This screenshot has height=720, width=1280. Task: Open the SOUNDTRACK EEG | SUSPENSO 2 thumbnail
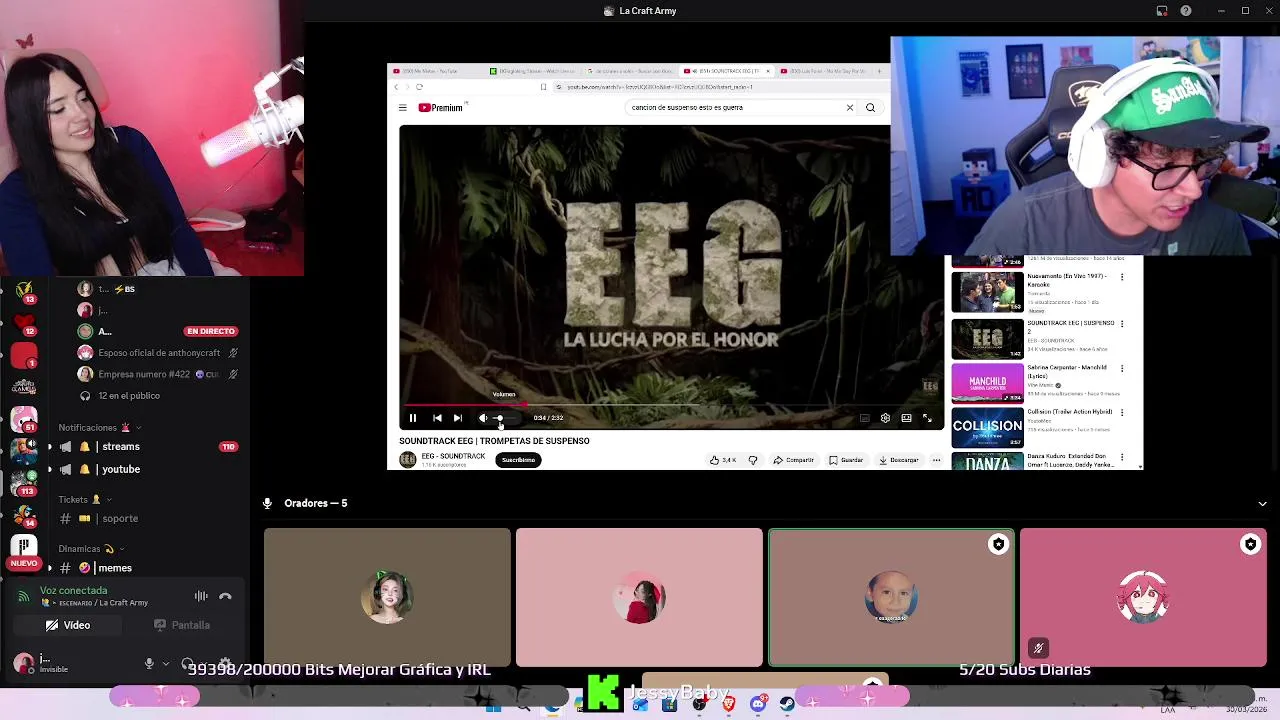(x=986, y=339)
